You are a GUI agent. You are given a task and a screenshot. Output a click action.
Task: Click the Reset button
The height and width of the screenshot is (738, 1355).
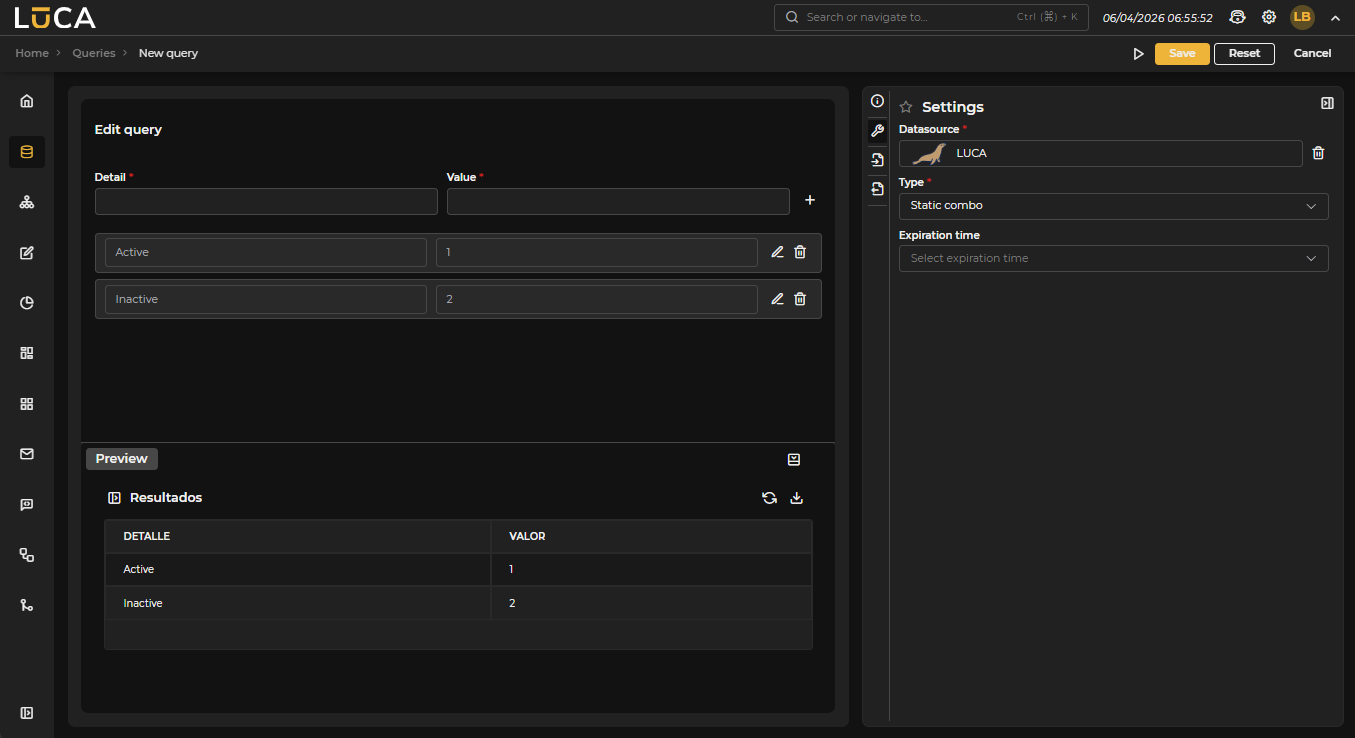[1244, 54]
